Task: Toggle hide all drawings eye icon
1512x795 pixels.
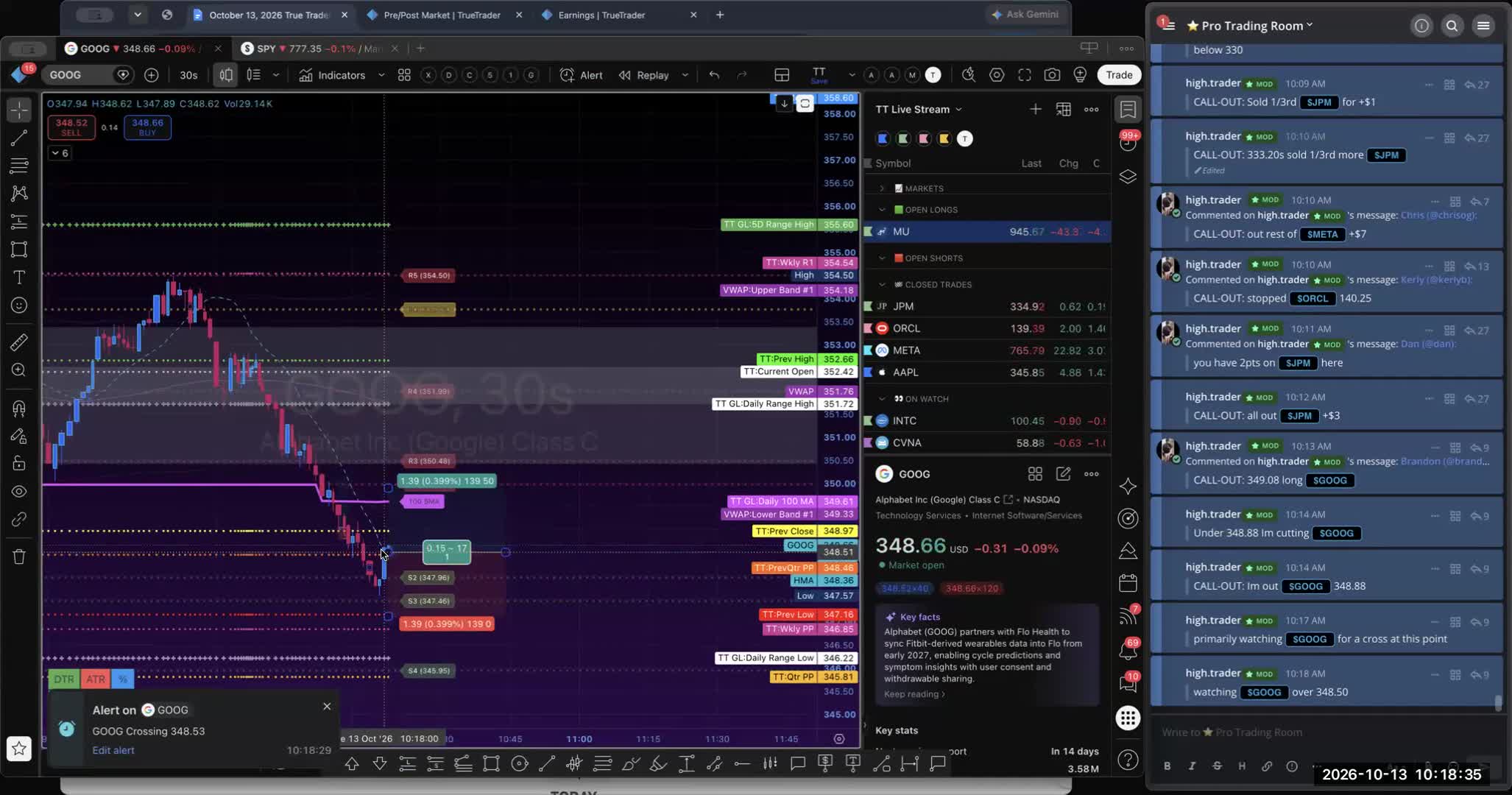Action: (19, 491)
